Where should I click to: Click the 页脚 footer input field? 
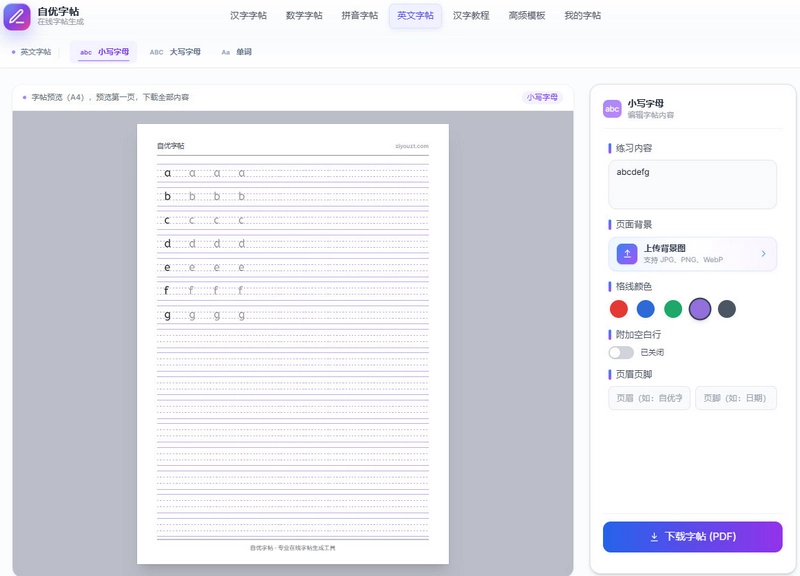[736, 398]
